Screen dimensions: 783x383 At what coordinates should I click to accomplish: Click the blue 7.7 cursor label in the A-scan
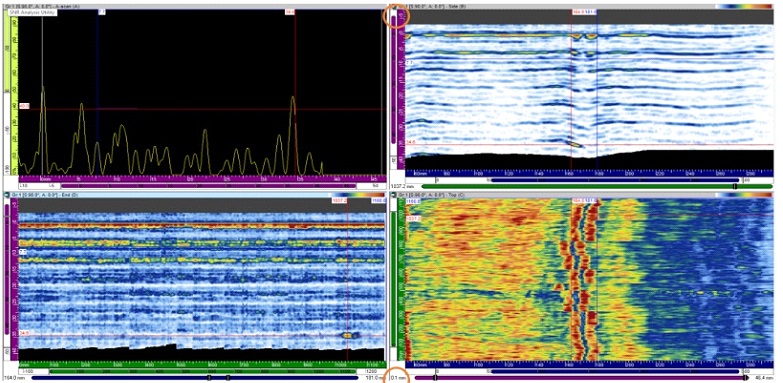pyautogui.click(x=101, y=11)
